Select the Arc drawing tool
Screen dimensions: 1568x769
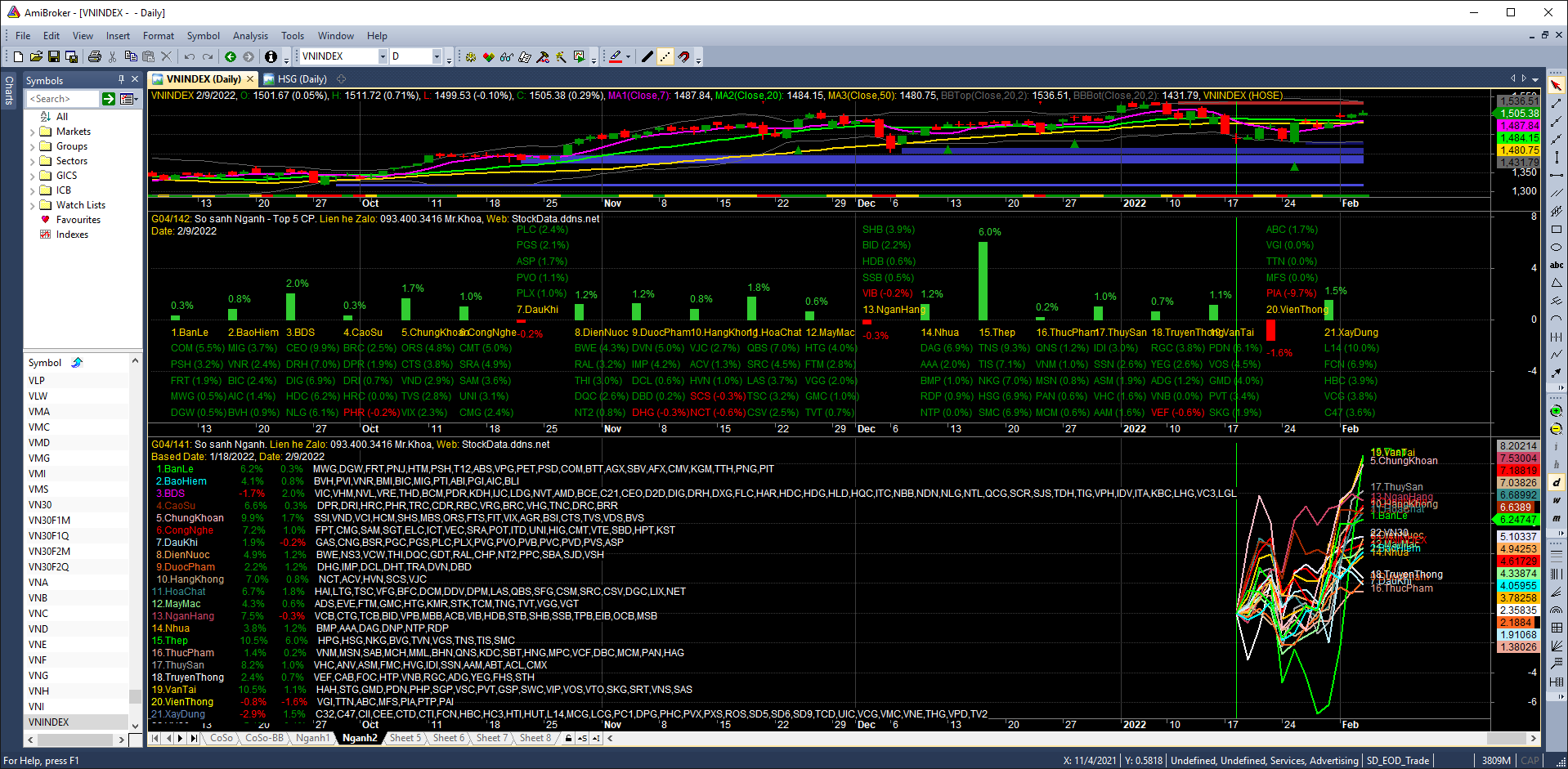(1557, 319)
